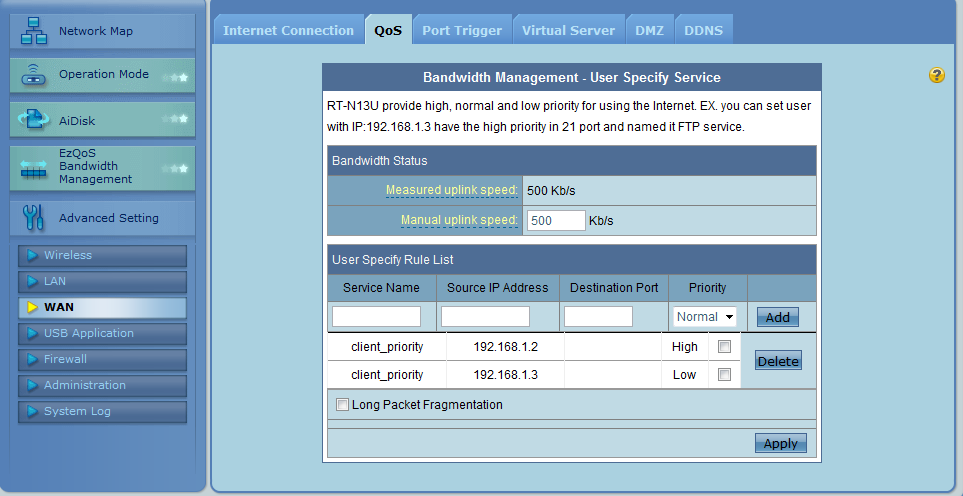Switch to the Internet Connection tab
Screen dimensions: 963x496
coord(288,30)
